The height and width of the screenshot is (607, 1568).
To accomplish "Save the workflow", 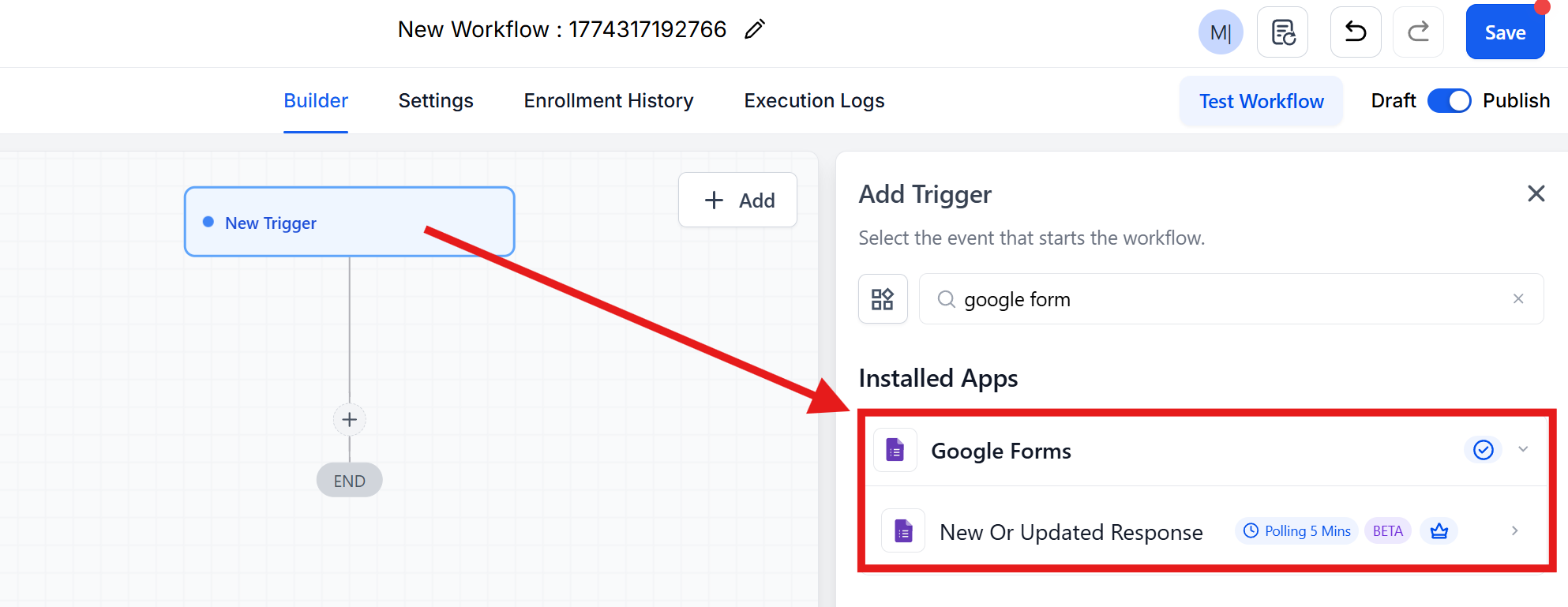I will coord(1505,32).
